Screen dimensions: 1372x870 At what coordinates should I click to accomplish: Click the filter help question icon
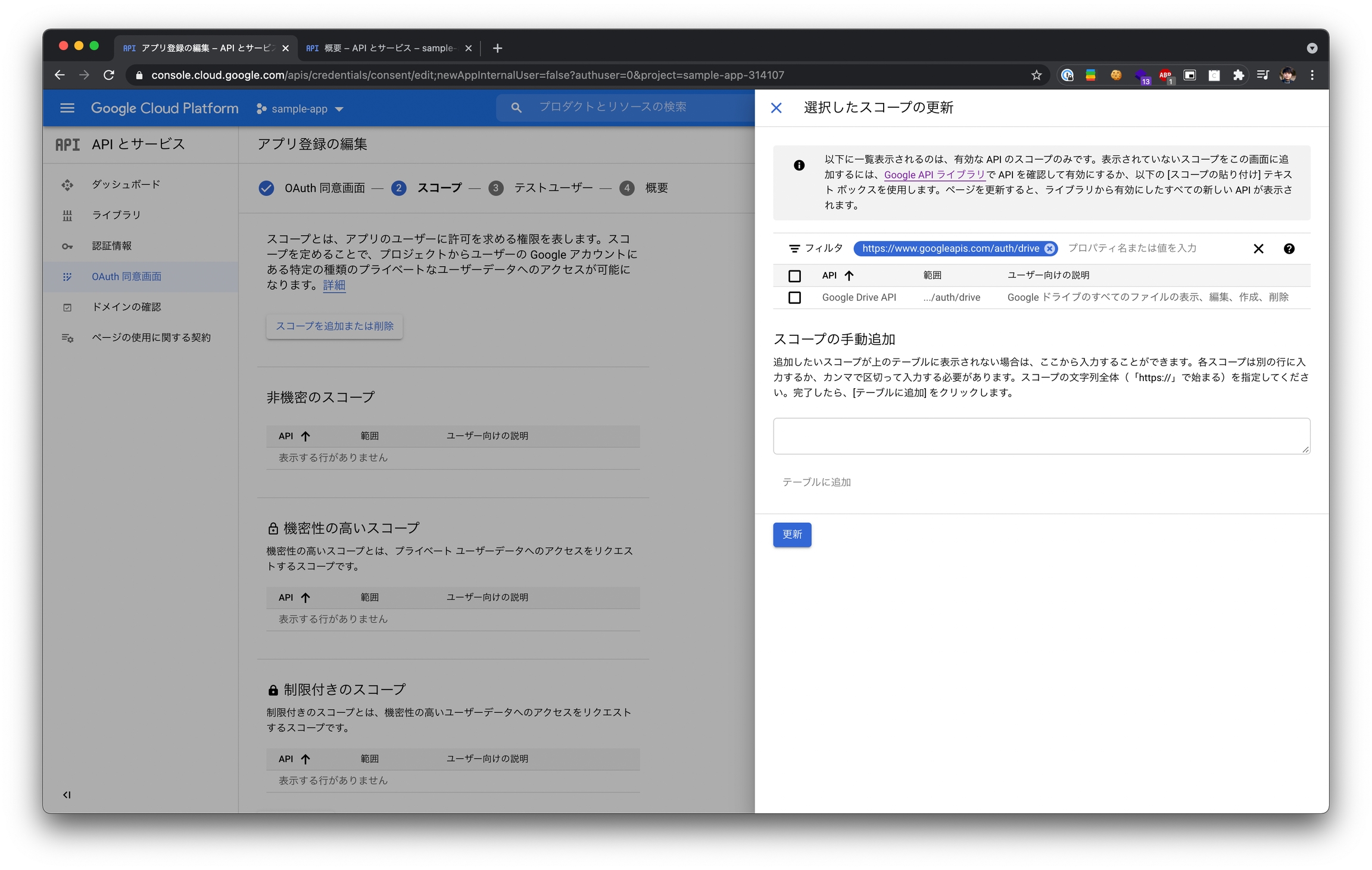click(x=1289, y=249)
